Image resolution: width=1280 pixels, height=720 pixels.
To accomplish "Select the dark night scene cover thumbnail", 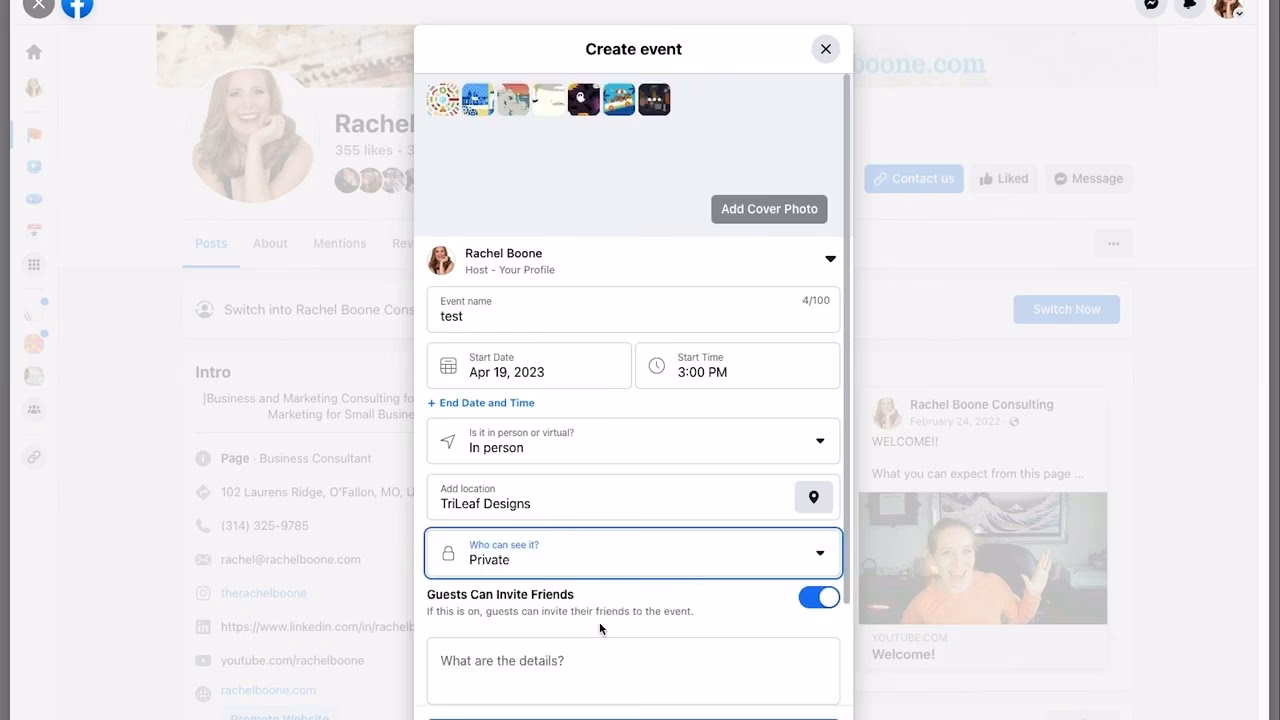I will [654, 99].
